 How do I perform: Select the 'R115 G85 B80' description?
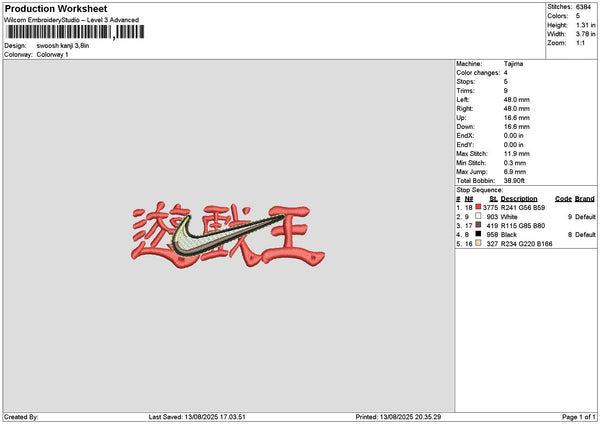523,226
